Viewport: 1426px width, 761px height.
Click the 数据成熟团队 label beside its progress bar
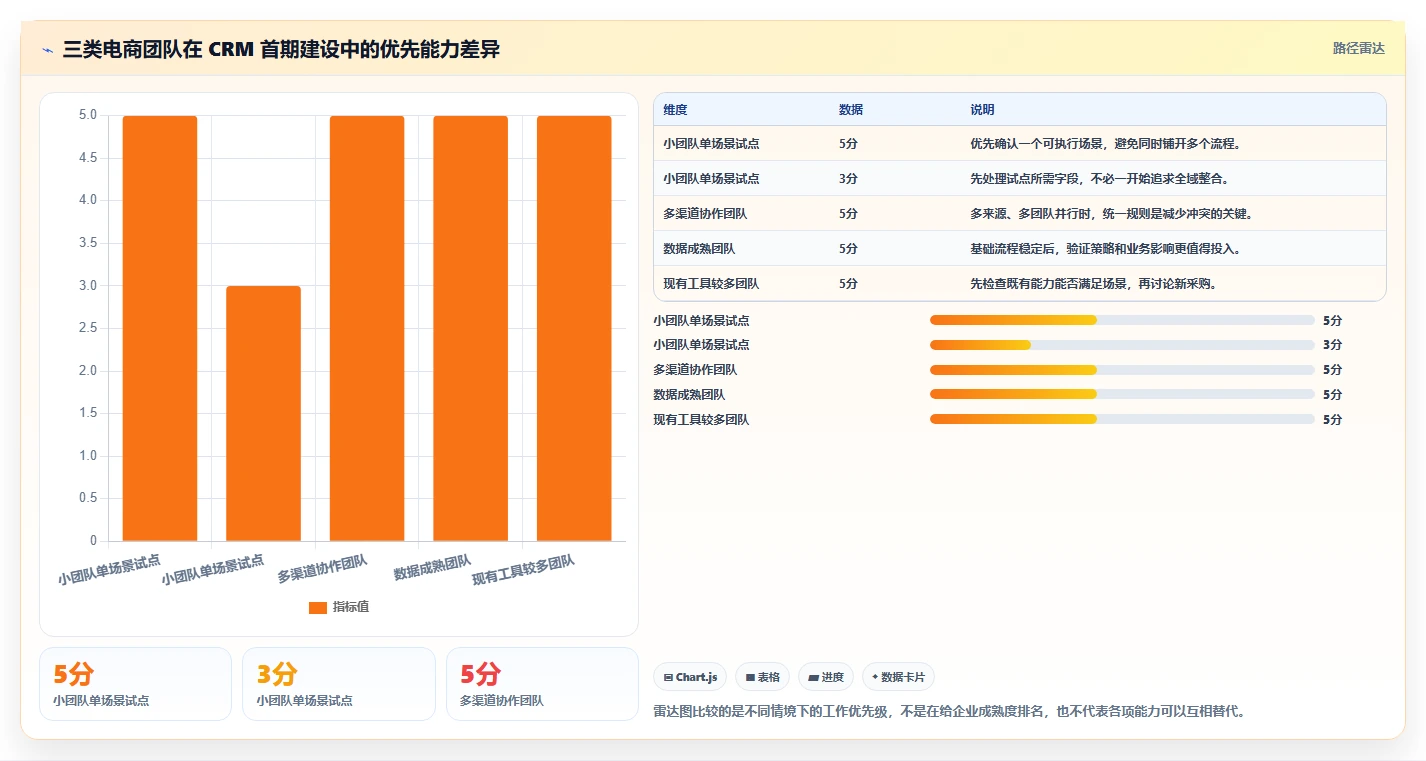point(689,395)
